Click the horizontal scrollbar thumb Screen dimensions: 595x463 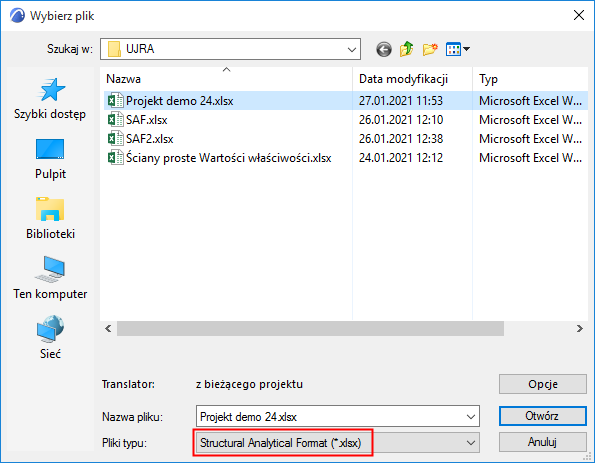click(x=310, y=328)
